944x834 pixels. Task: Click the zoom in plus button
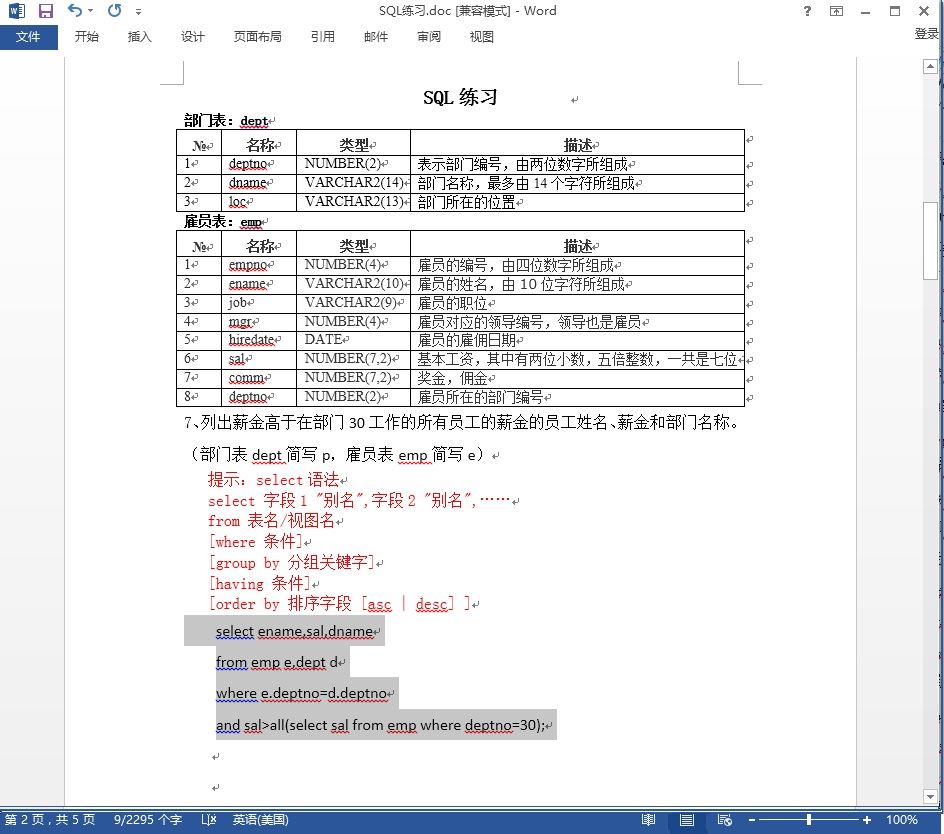tap(866, 820)
